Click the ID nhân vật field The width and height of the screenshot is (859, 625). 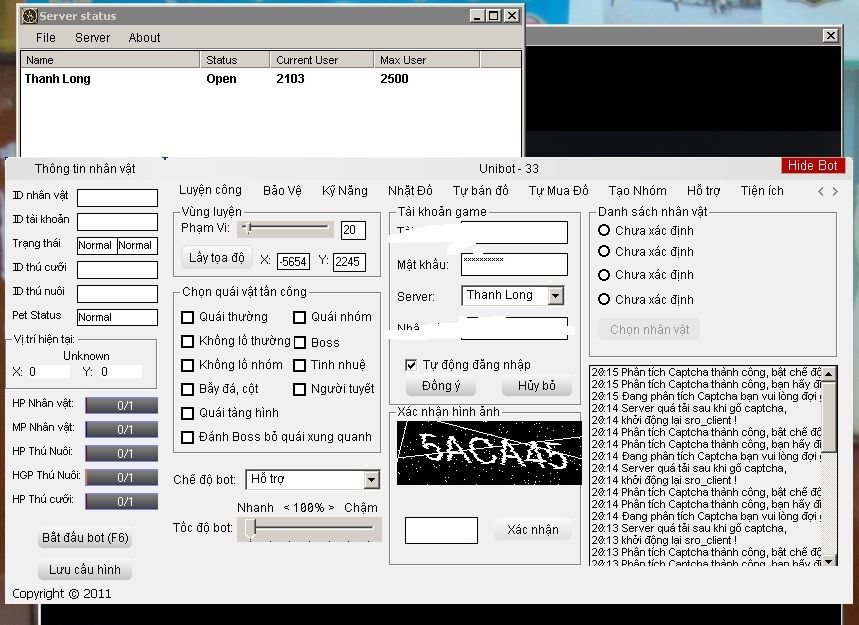click(117, 197)
